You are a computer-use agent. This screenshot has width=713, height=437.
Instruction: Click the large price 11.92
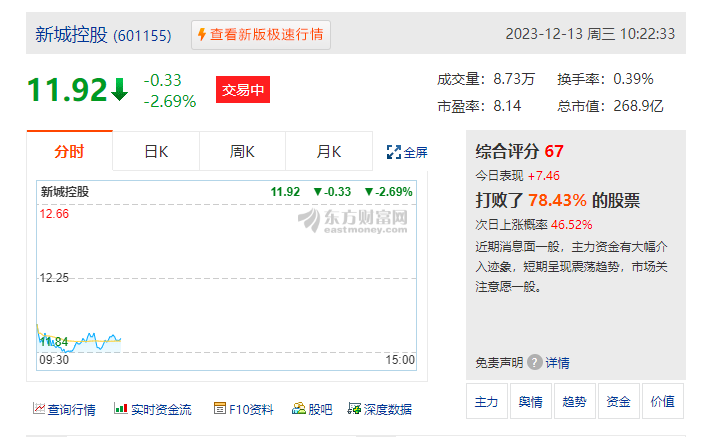(x=67, y=90)
